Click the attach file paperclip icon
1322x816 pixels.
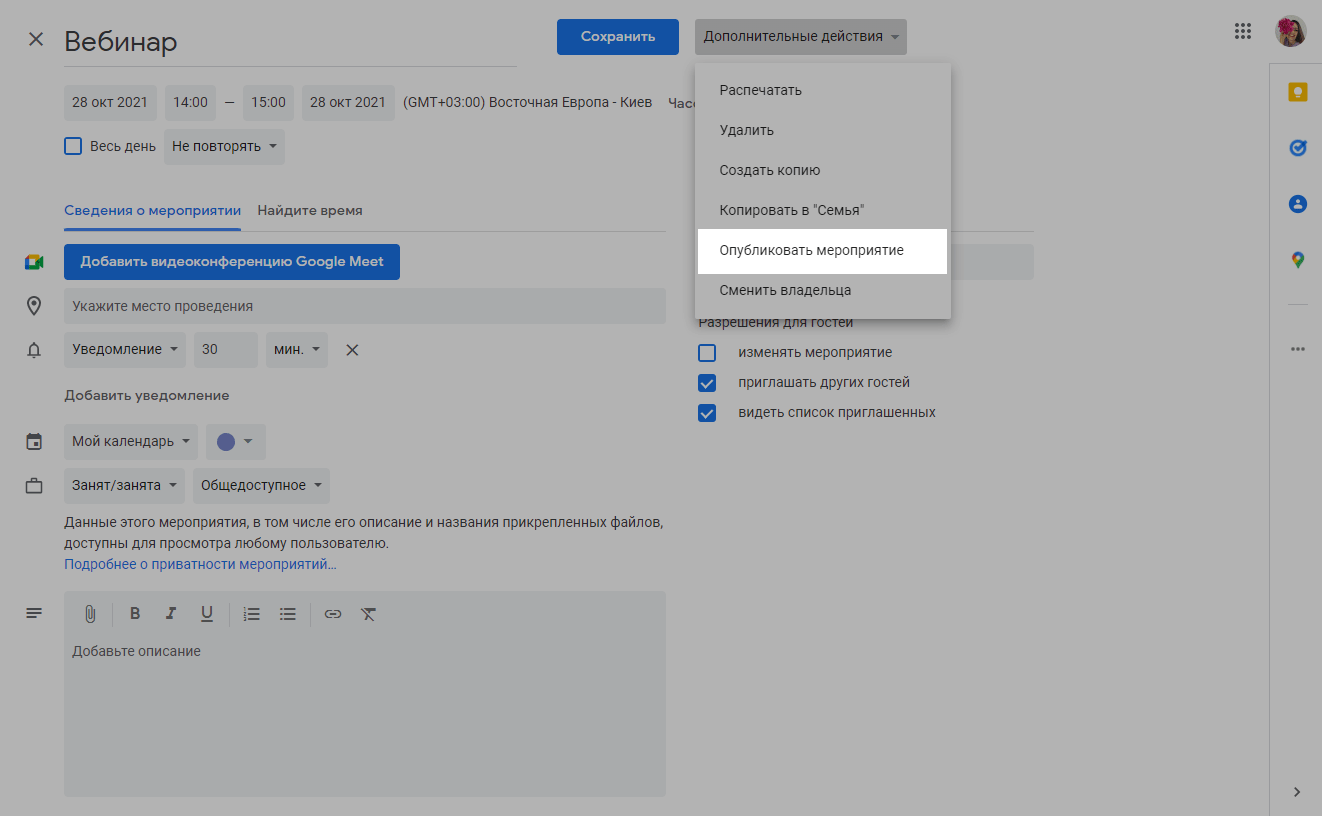tap(90, 614)
